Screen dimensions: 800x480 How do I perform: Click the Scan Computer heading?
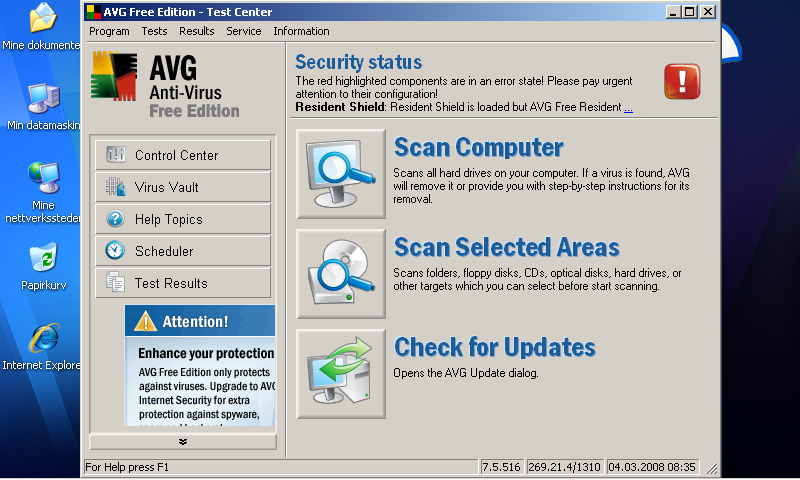point(479,148)
